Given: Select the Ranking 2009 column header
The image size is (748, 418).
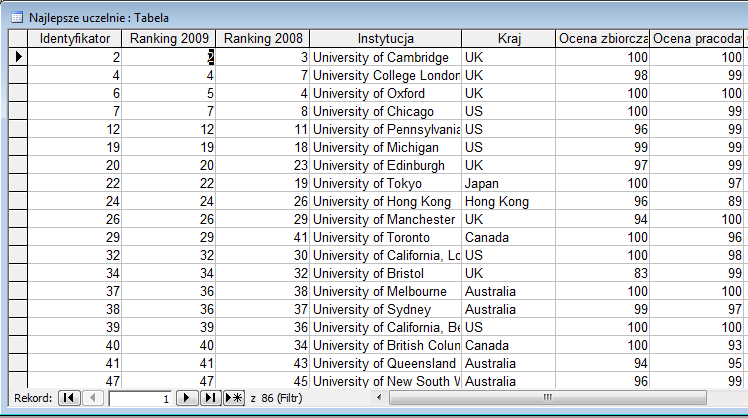Looking at the screenshot, I should pyautogui.click(x=169, y=39).
